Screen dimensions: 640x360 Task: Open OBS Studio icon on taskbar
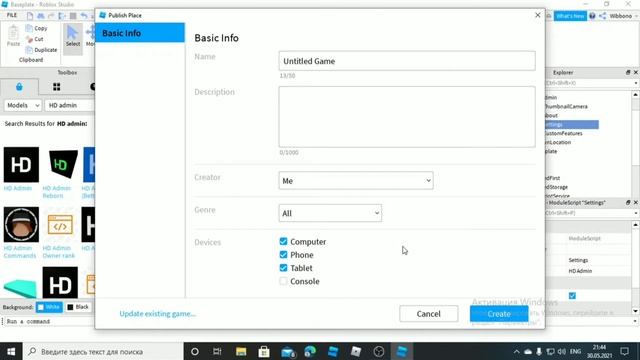click(379, 351)
